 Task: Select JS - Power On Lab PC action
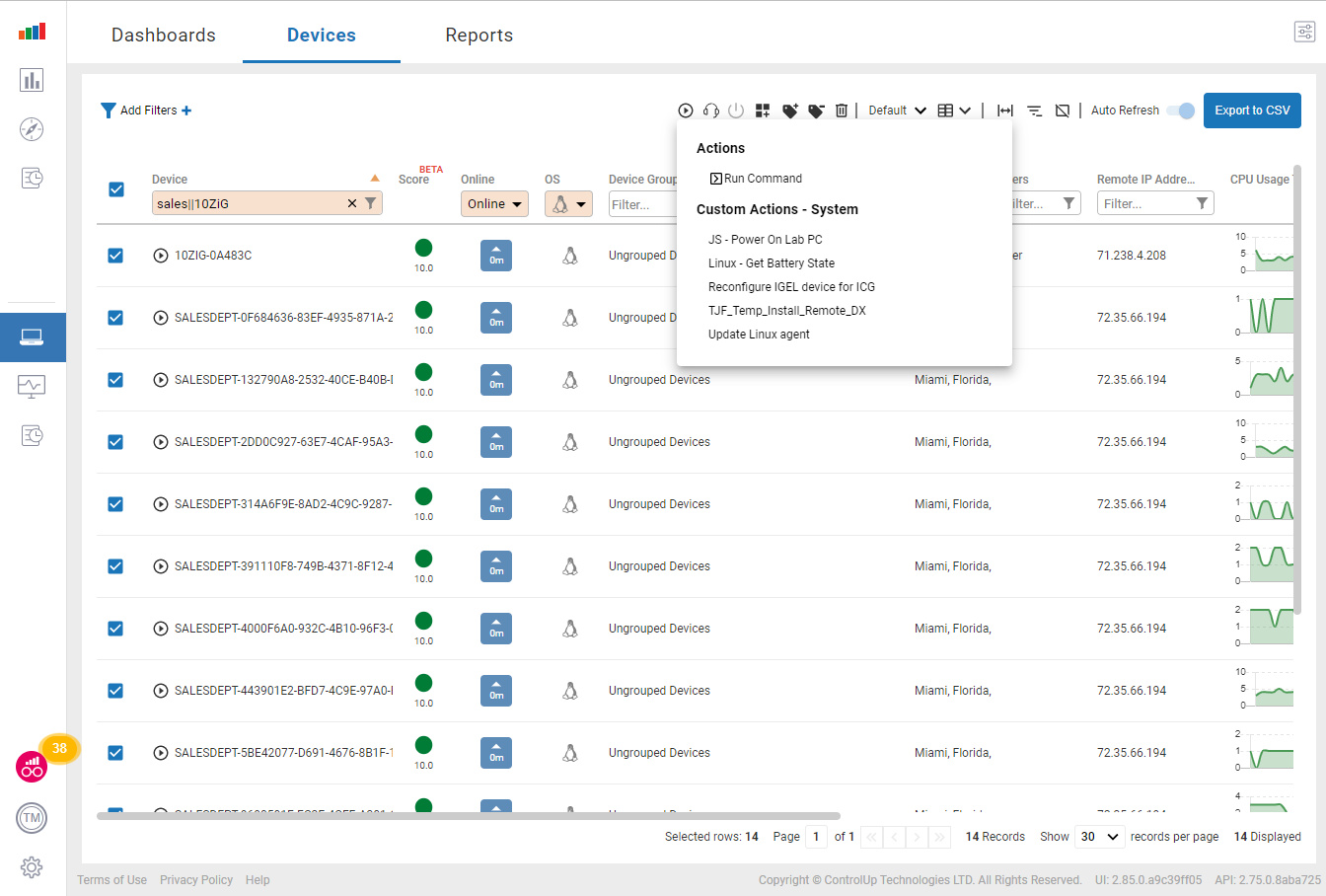(766, 240)
